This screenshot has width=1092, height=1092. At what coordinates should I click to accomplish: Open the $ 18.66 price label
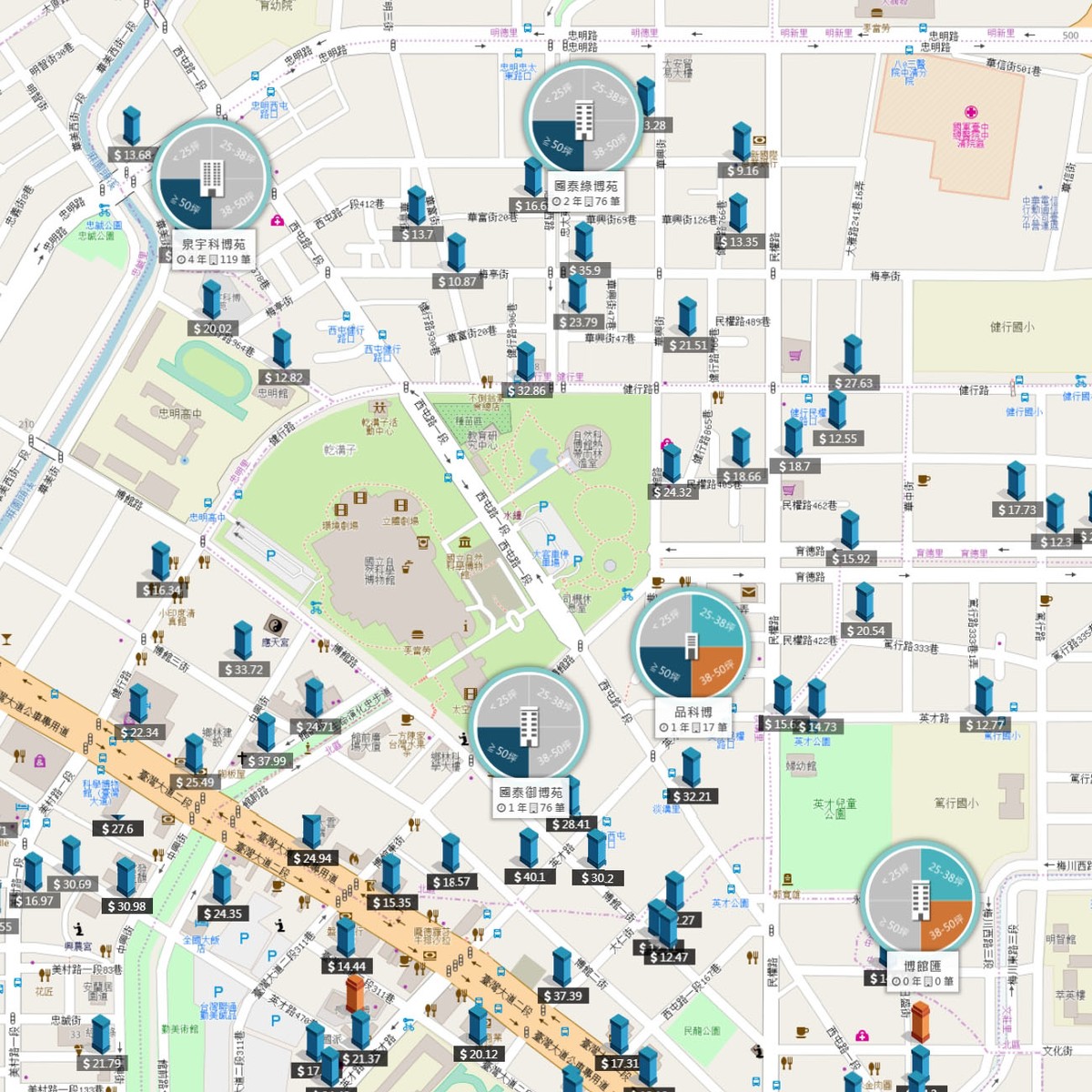pos(742,476)
